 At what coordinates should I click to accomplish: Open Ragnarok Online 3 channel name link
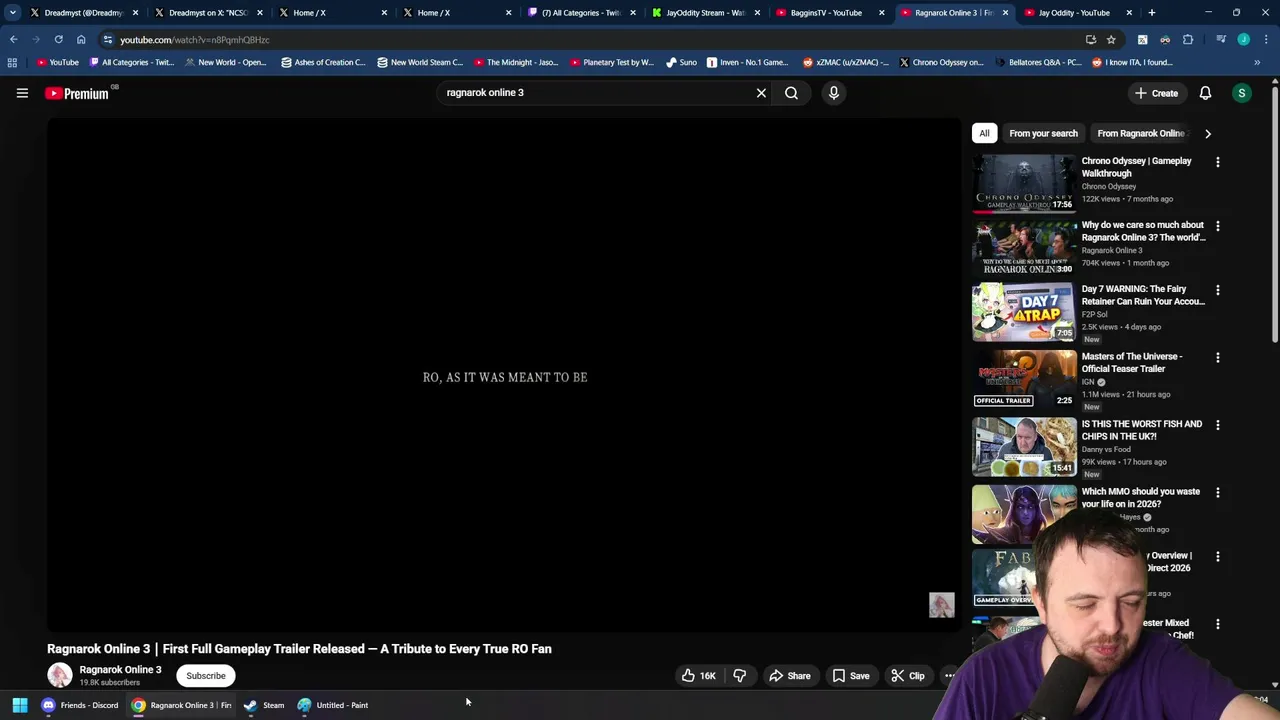[120, 670]
